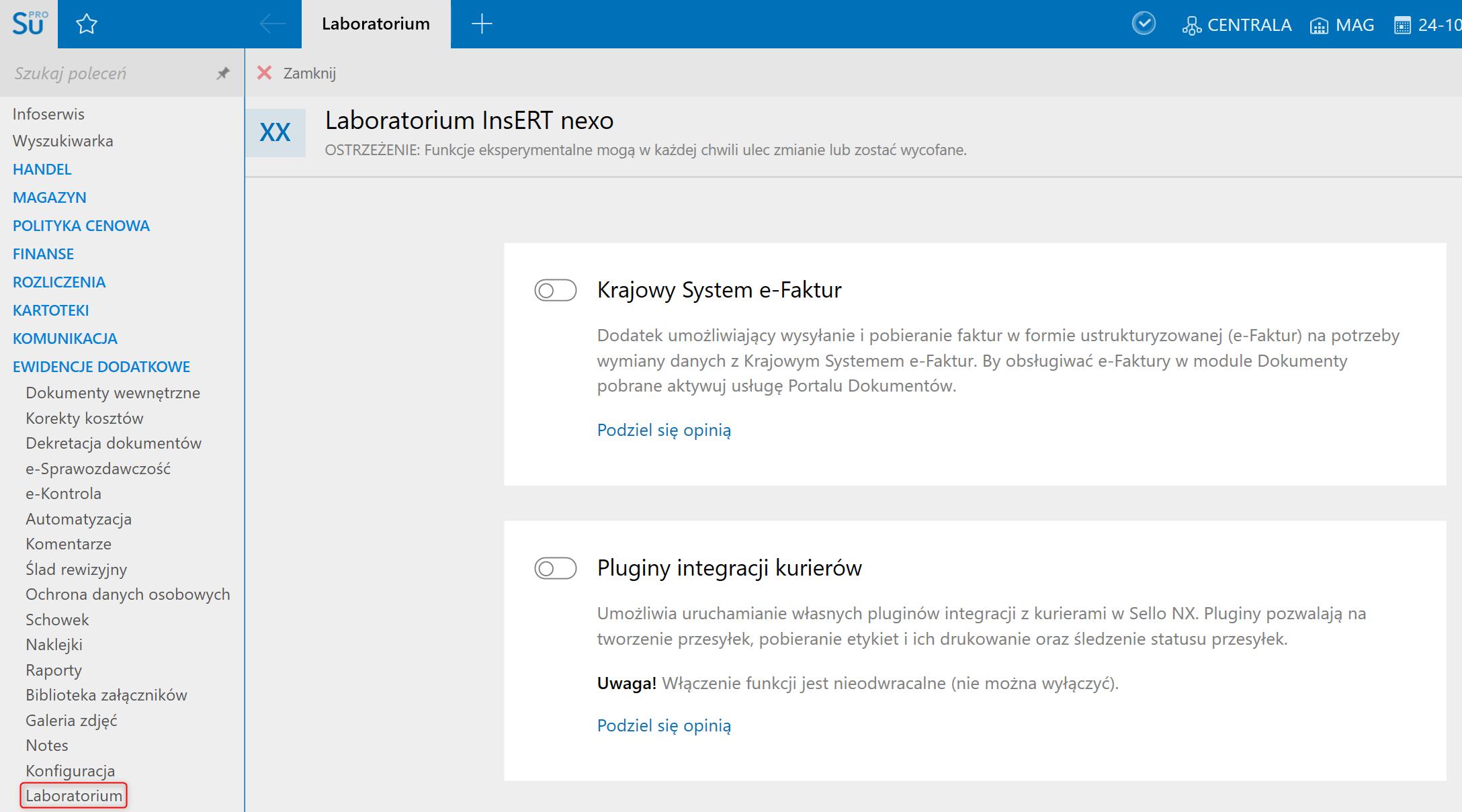Click Podziel się opinią under e-Faktur
The width and height of the screenshot is (1462, 812).
[x=664, y=430]
